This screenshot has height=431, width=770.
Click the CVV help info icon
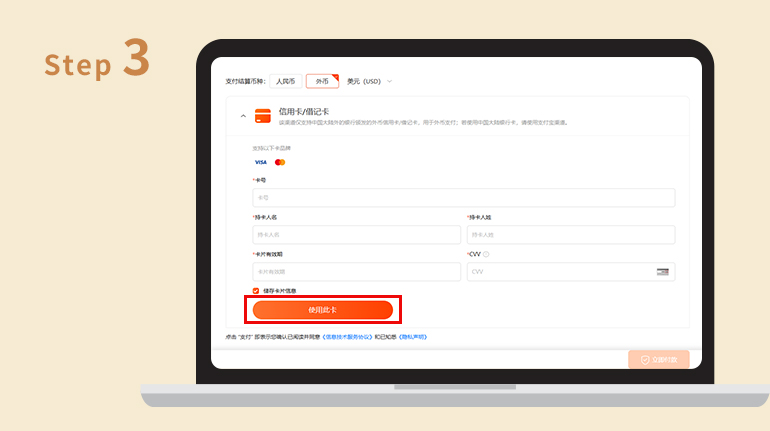click(x=486, y=254)
